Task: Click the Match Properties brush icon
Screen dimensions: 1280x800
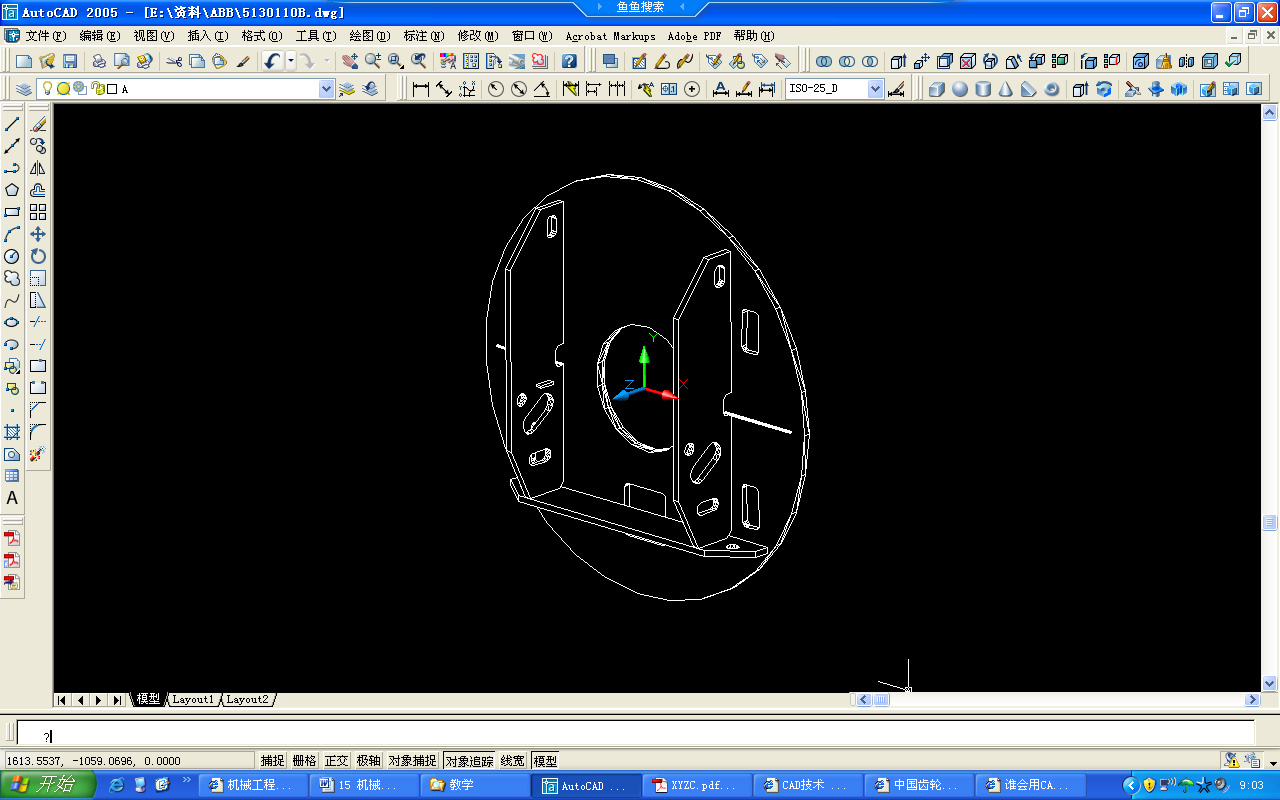Action: 243,61
